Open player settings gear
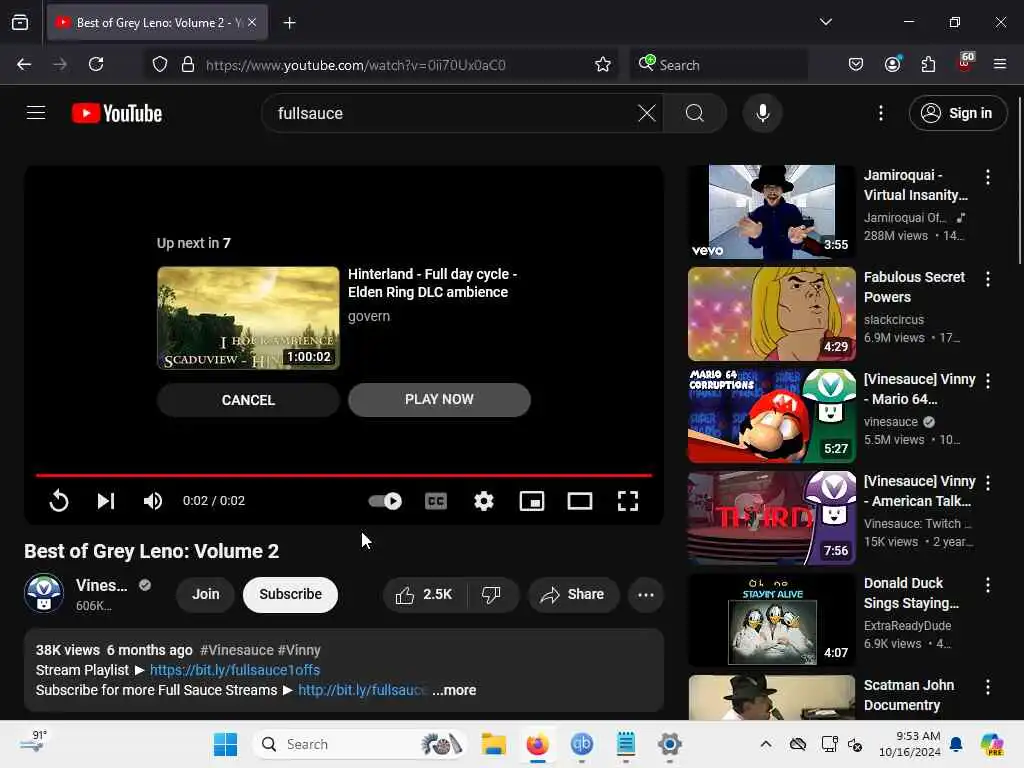 [483, 501]
